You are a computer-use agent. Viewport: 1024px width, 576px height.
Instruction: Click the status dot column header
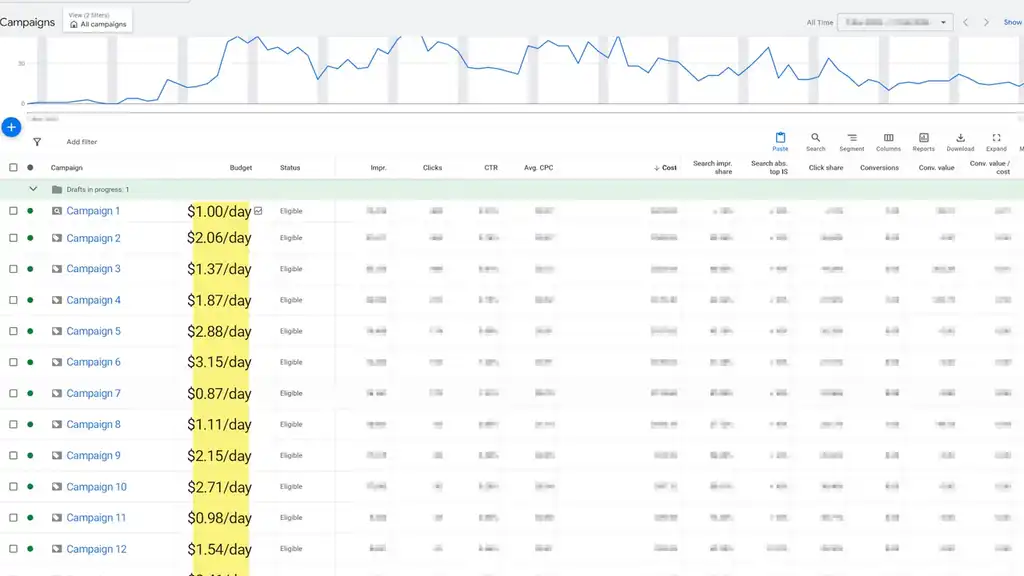(30, 168)
